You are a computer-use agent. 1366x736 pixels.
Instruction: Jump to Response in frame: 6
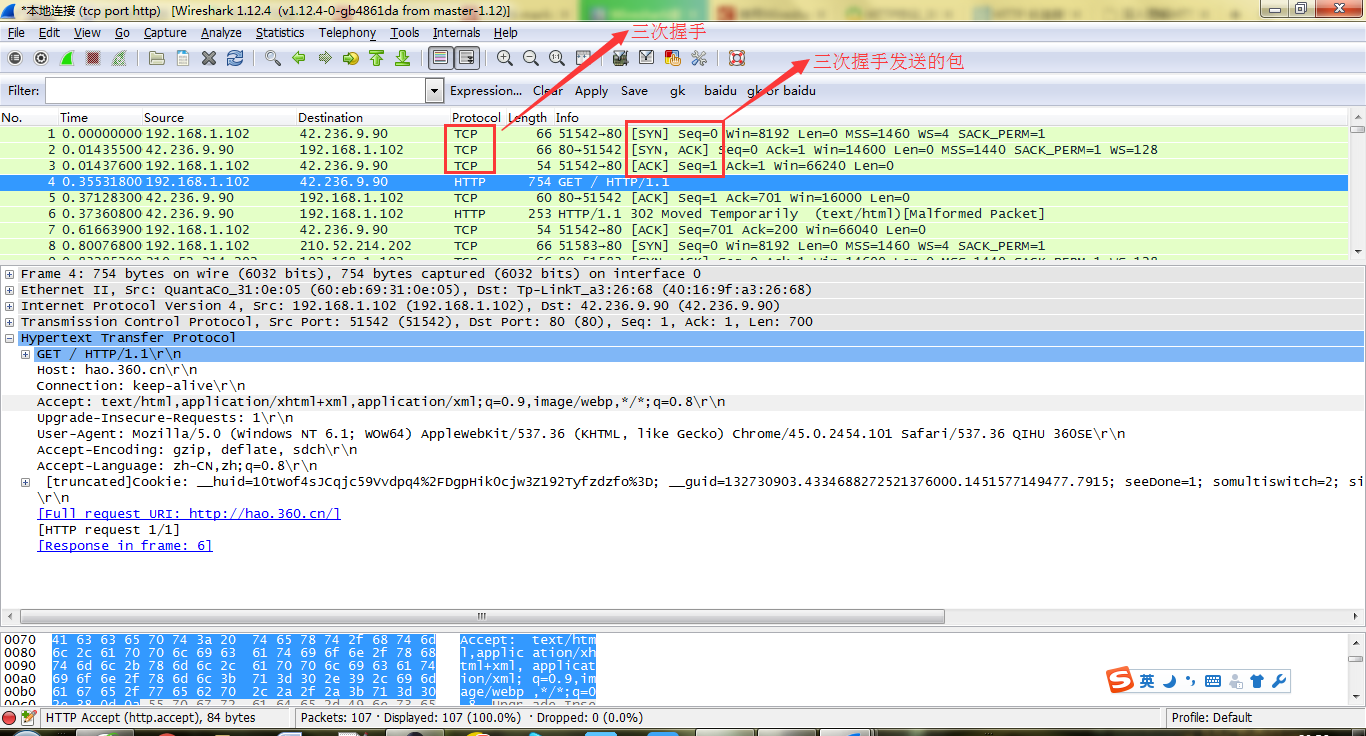pyautogui.click(x=125, y=546)
